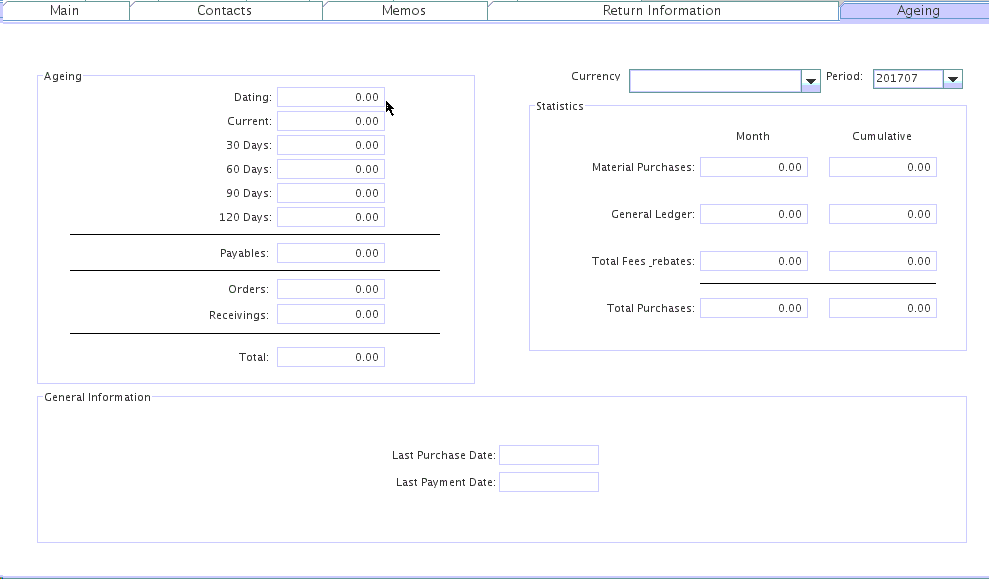Image resolution: width=989 pixels, height=579 pixels.
Task: Open the Contacts tab
Action: click(x=224, y=11)
